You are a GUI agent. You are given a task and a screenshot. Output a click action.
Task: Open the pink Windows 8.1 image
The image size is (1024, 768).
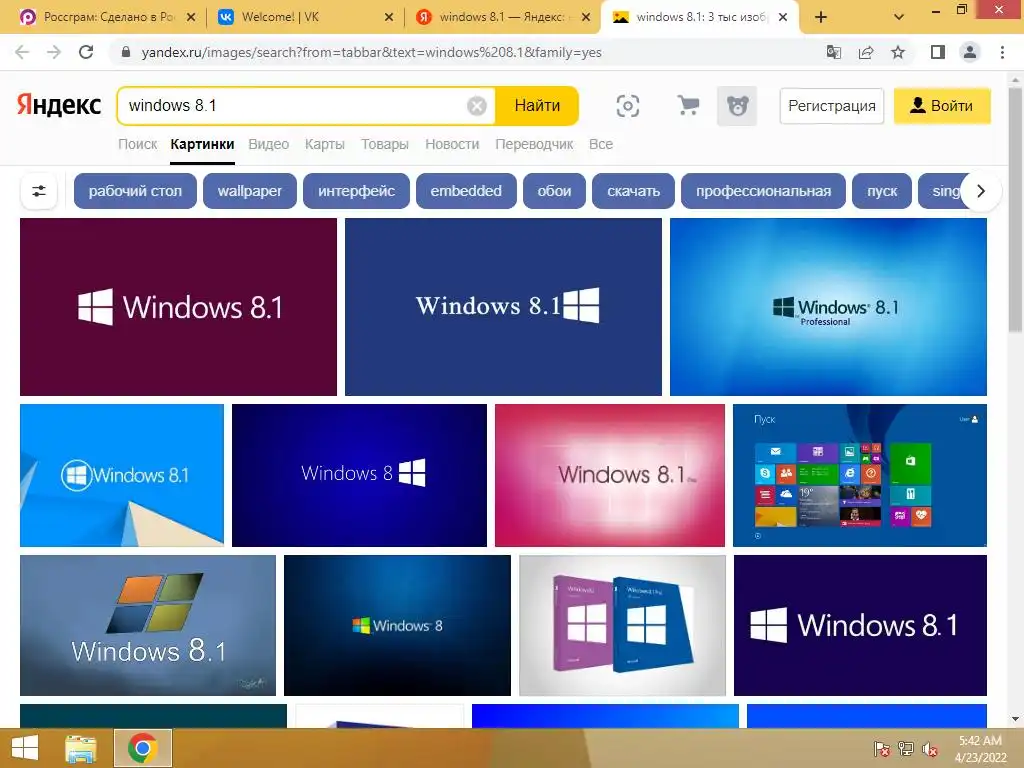point(610,475)
